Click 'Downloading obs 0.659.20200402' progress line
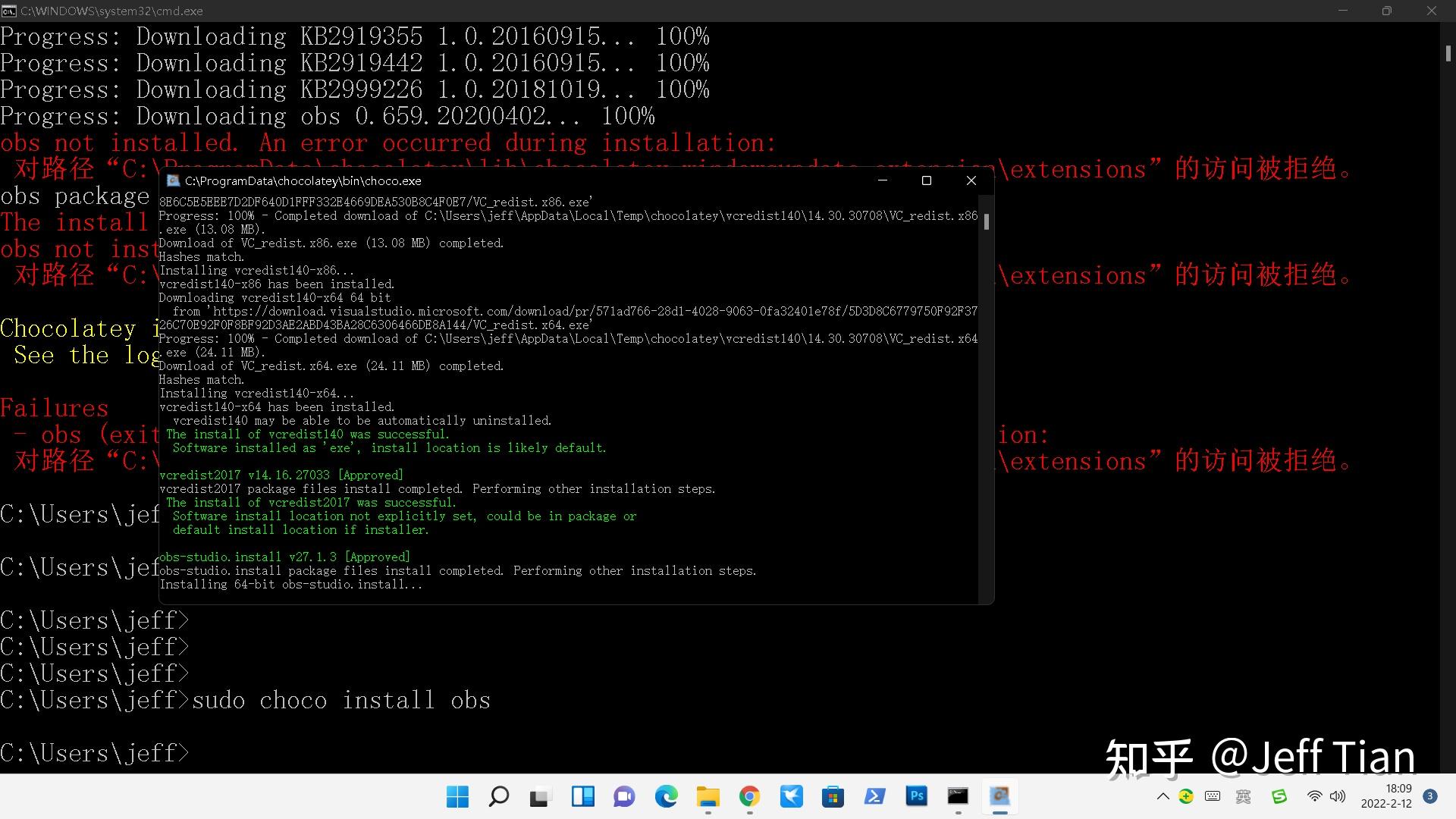1456x819 pixels. point(328,116)
